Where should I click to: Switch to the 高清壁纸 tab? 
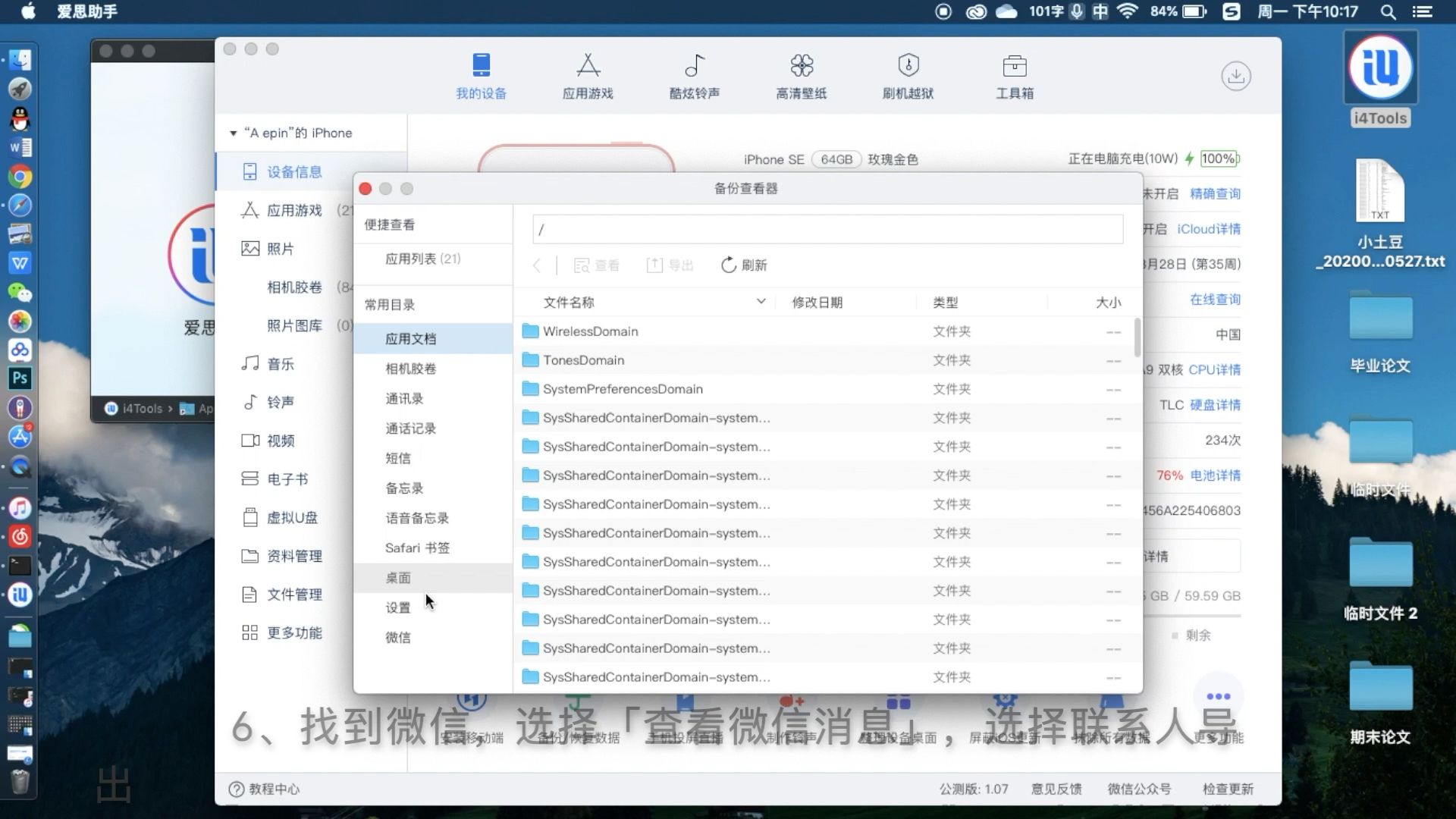(802, 76)
